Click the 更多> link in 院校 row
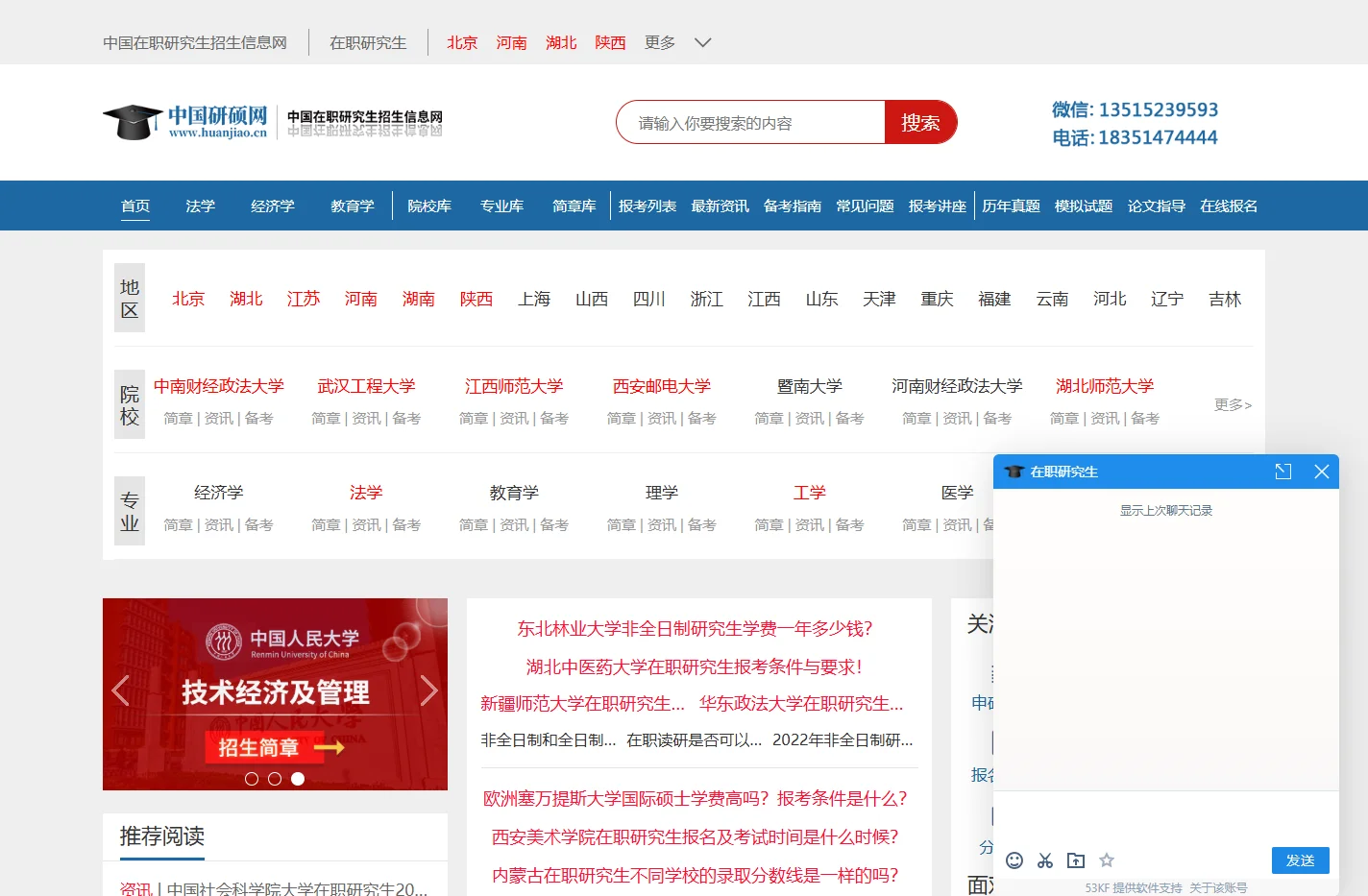This screenshot has height=896, width=1368. (1233, 404)
